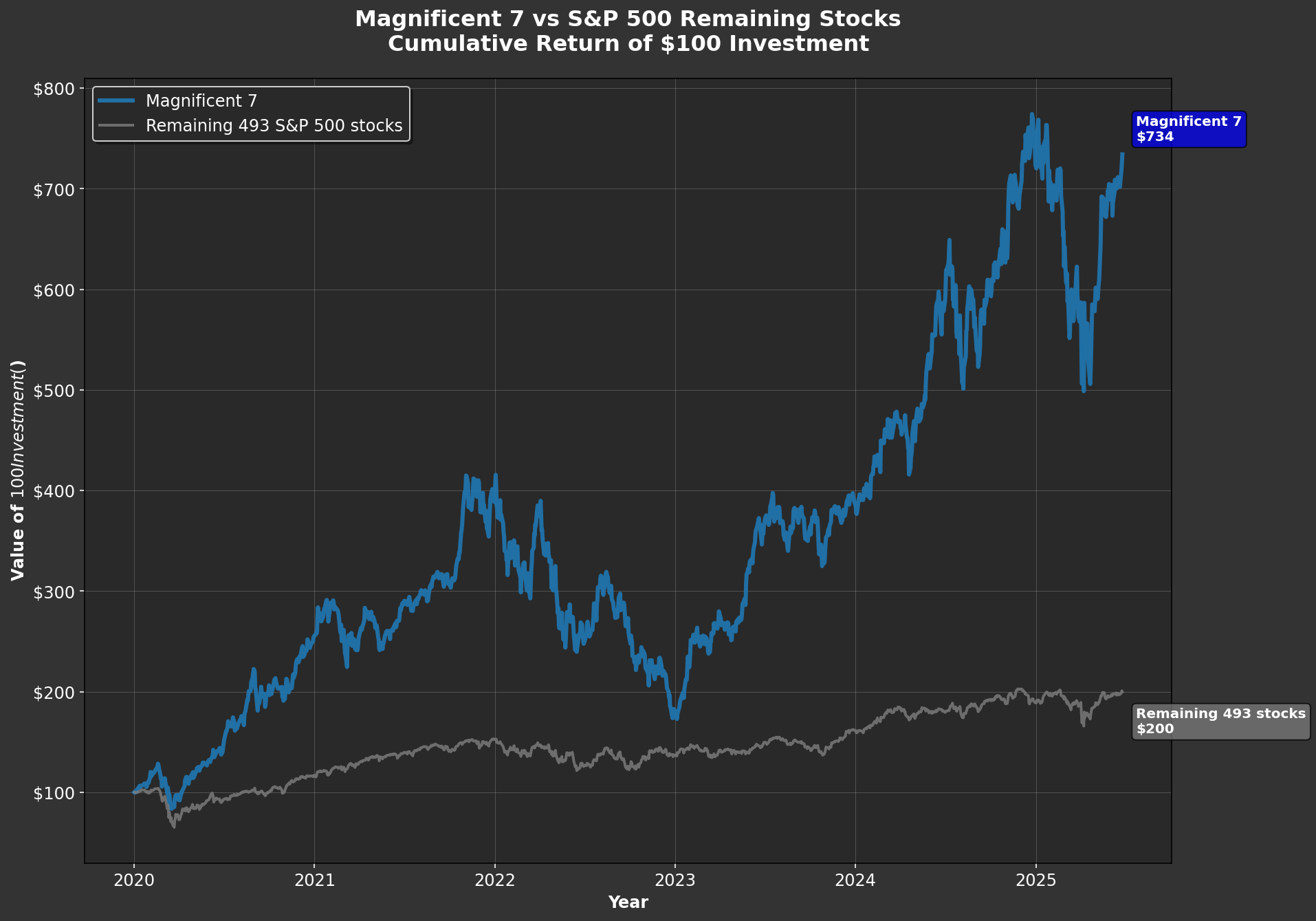Click the blue line sample in the legend

(x=116, y=101)
